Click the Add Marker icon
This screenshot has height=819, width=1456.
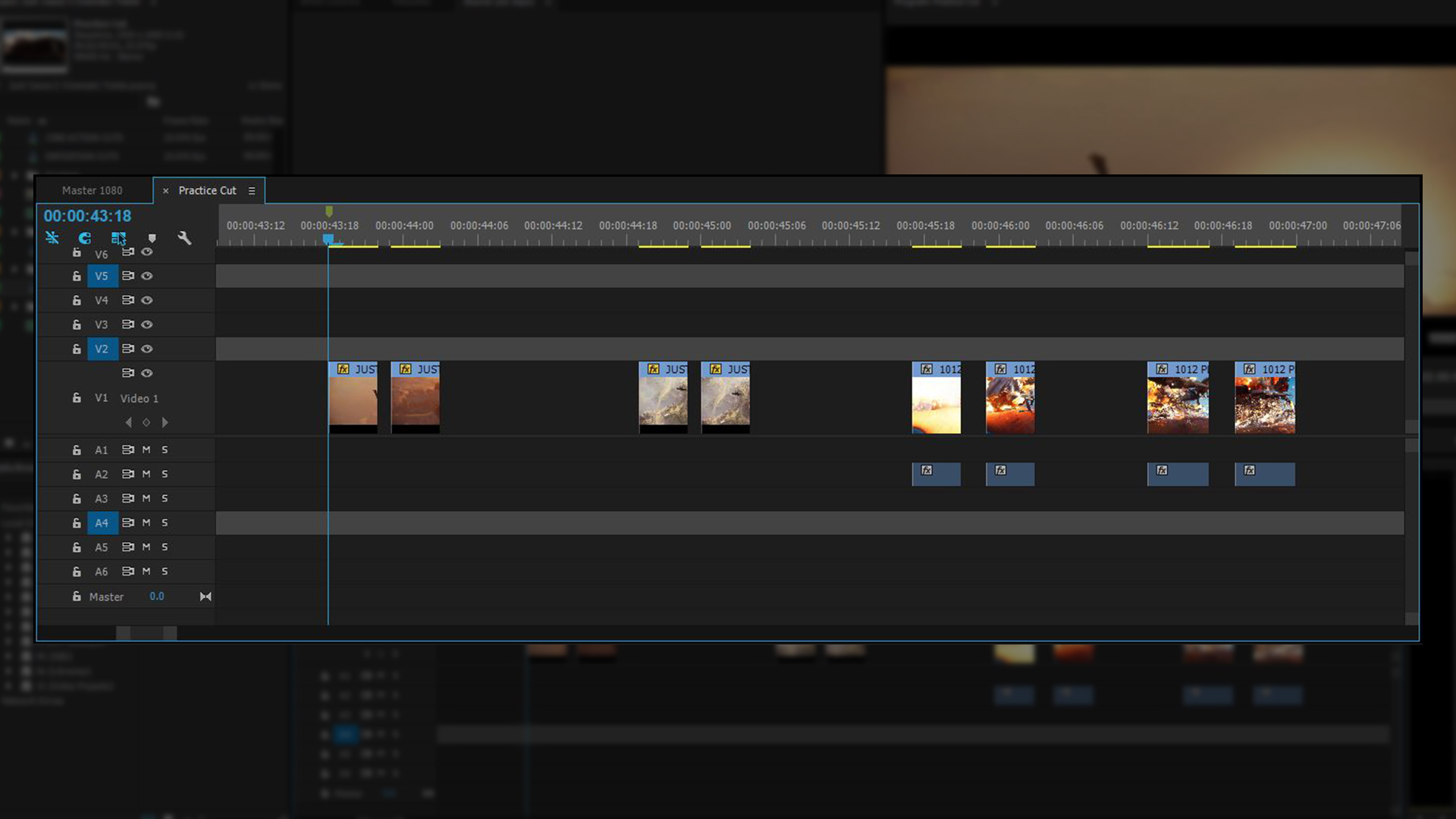tap(152, 238)
